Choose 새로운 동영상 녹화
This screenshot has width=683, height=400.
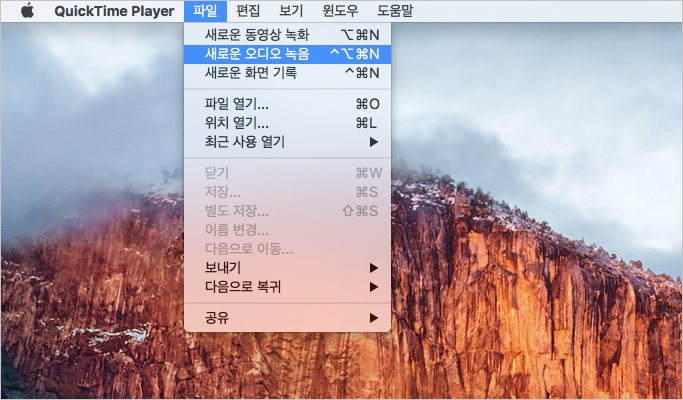coord(287,35)
